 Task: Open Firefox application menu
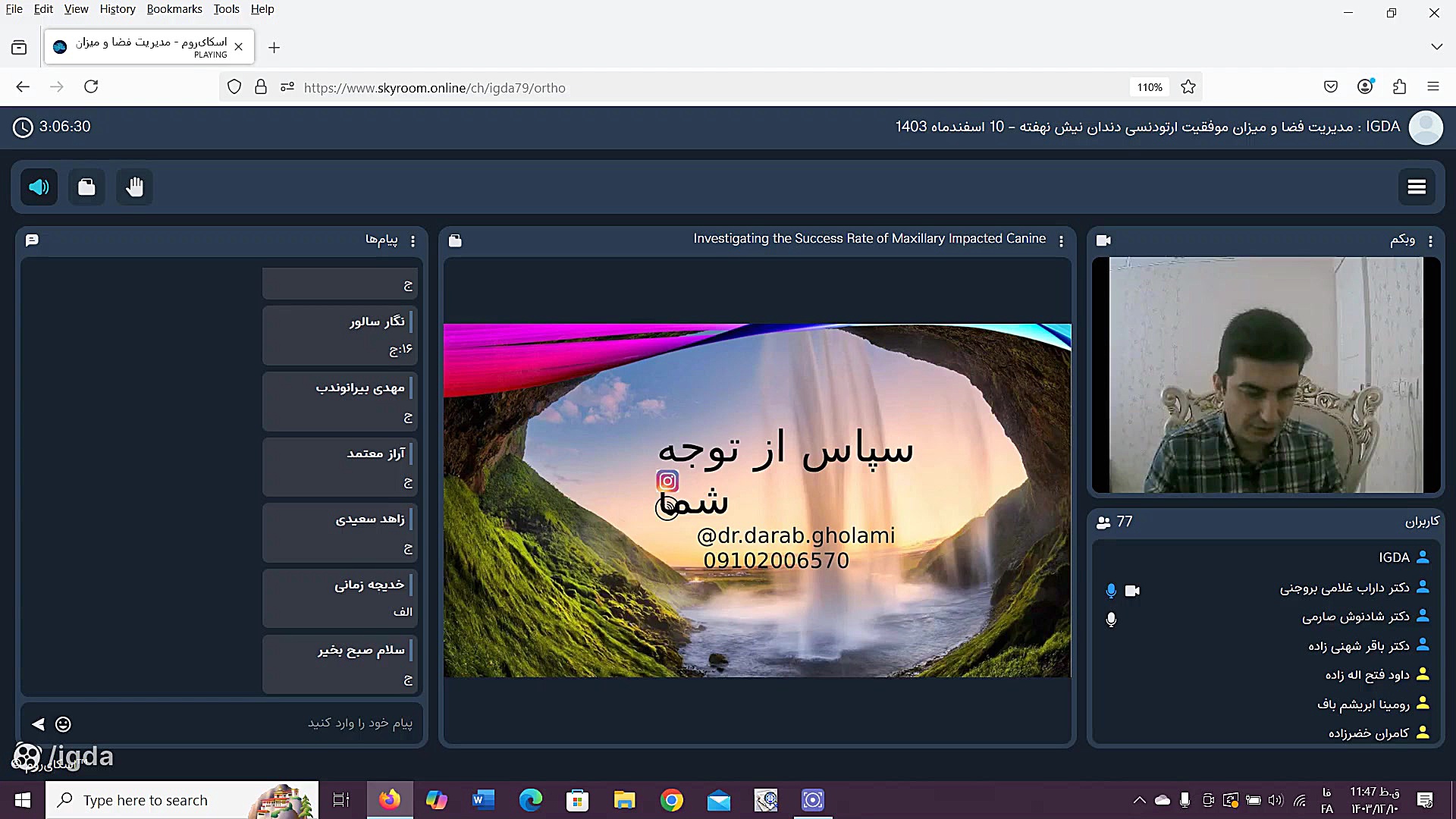pyautogui.click(x=1433, y=87)
